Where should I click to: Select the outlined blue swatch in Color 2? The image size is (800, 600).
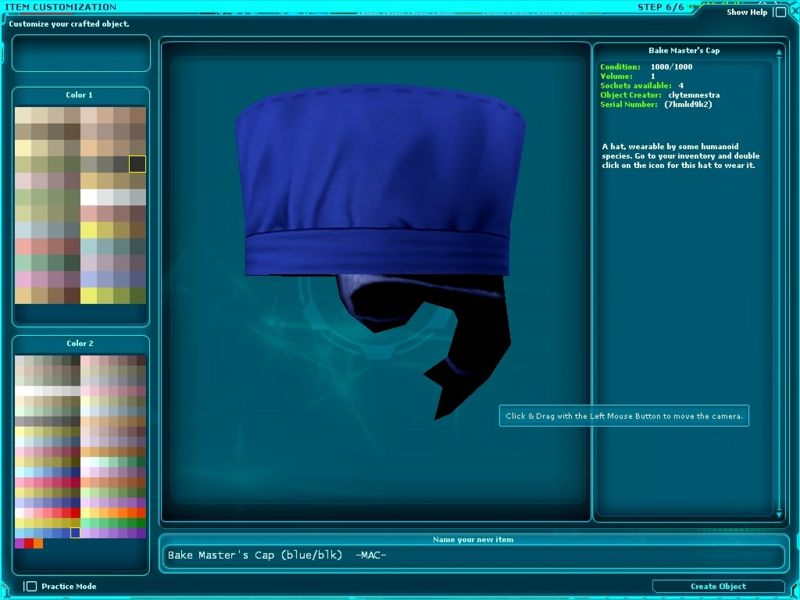(x=75, y=532)
